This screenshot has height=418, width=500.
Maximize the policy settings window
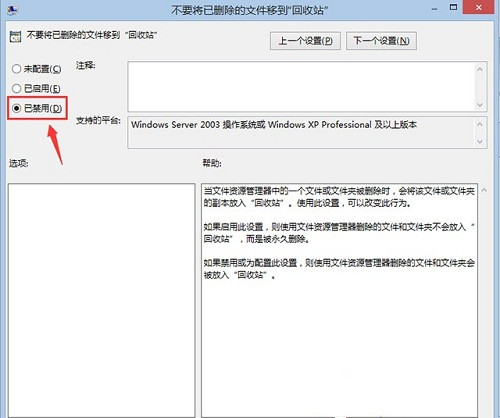[453, 7]
